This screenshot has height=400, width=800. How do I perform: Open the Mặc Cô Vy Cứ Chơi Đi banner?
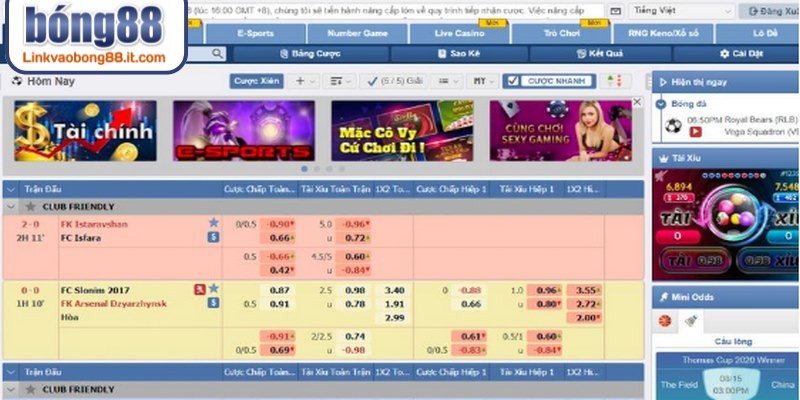coord(403,131)
